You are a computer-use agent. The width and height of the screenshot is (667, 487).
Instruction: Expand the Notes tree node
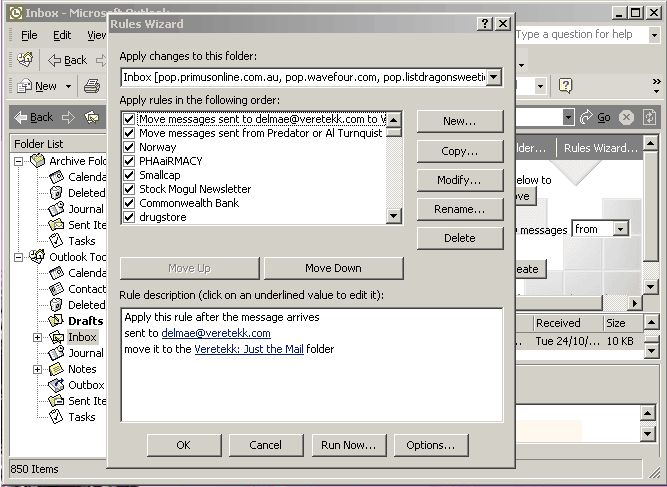(x=37, y=369)
